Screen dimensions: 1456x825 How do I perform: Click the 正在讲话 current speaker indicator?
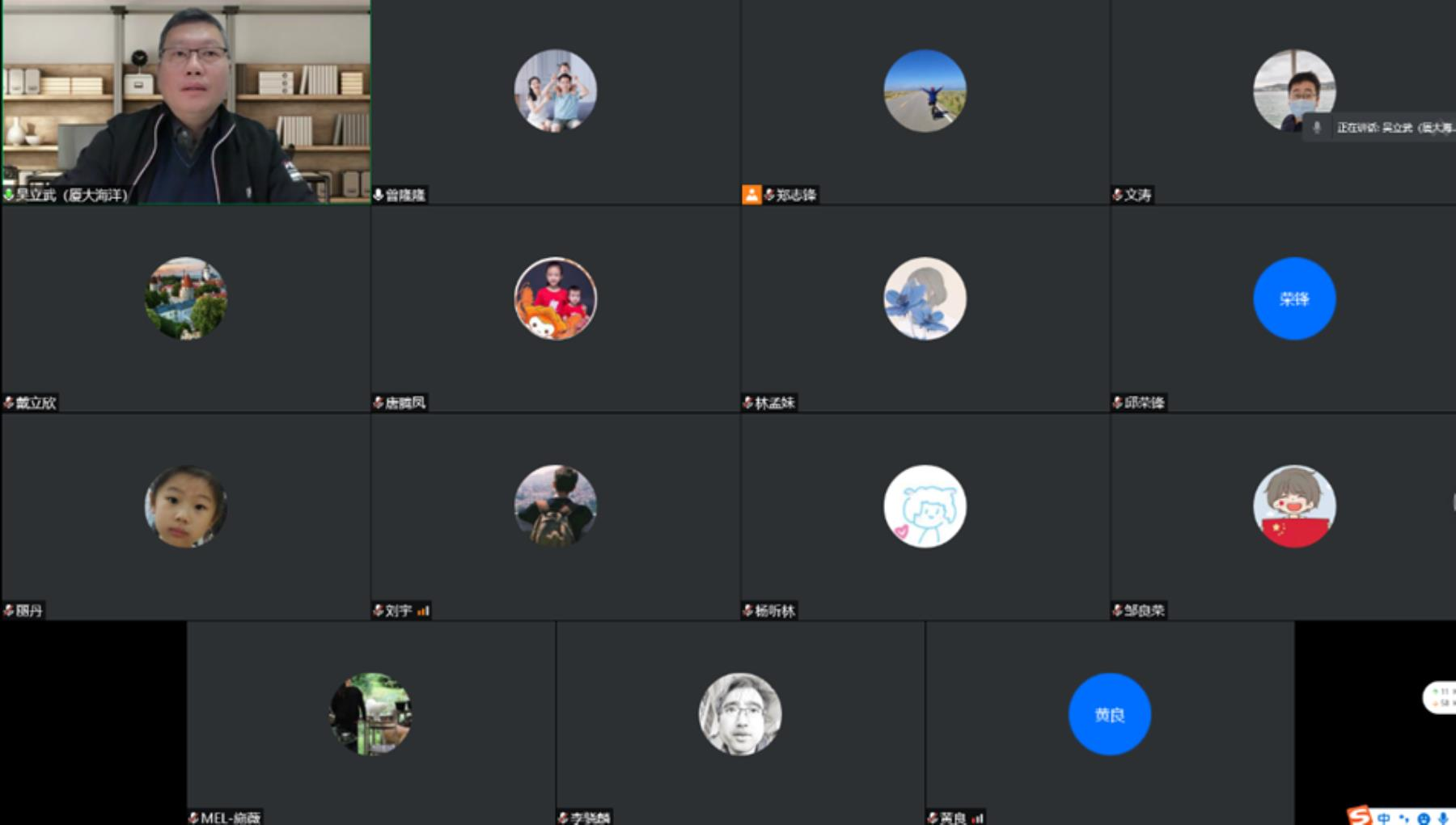[1383, 128]
